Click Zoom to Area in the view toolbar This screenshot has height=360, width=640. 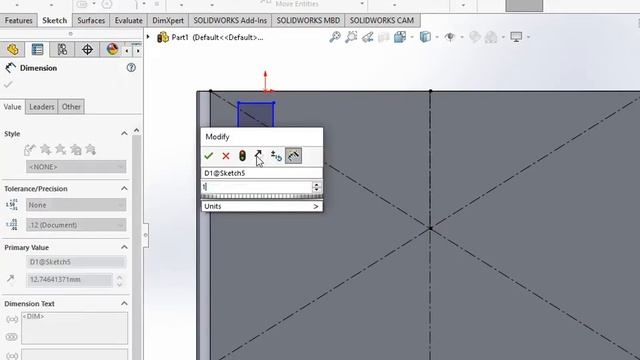tap(351, 37)
